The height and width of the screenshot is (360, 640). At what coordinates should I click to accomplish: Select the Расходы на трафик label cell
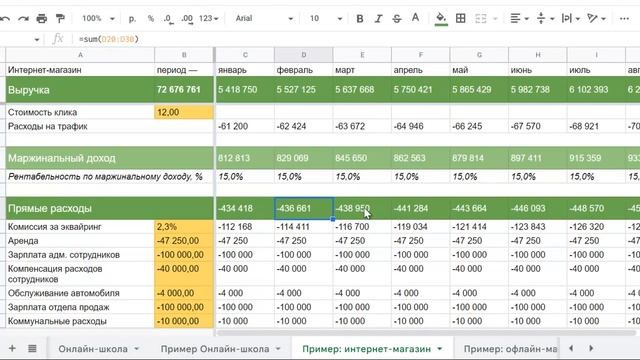coord(80,126)
